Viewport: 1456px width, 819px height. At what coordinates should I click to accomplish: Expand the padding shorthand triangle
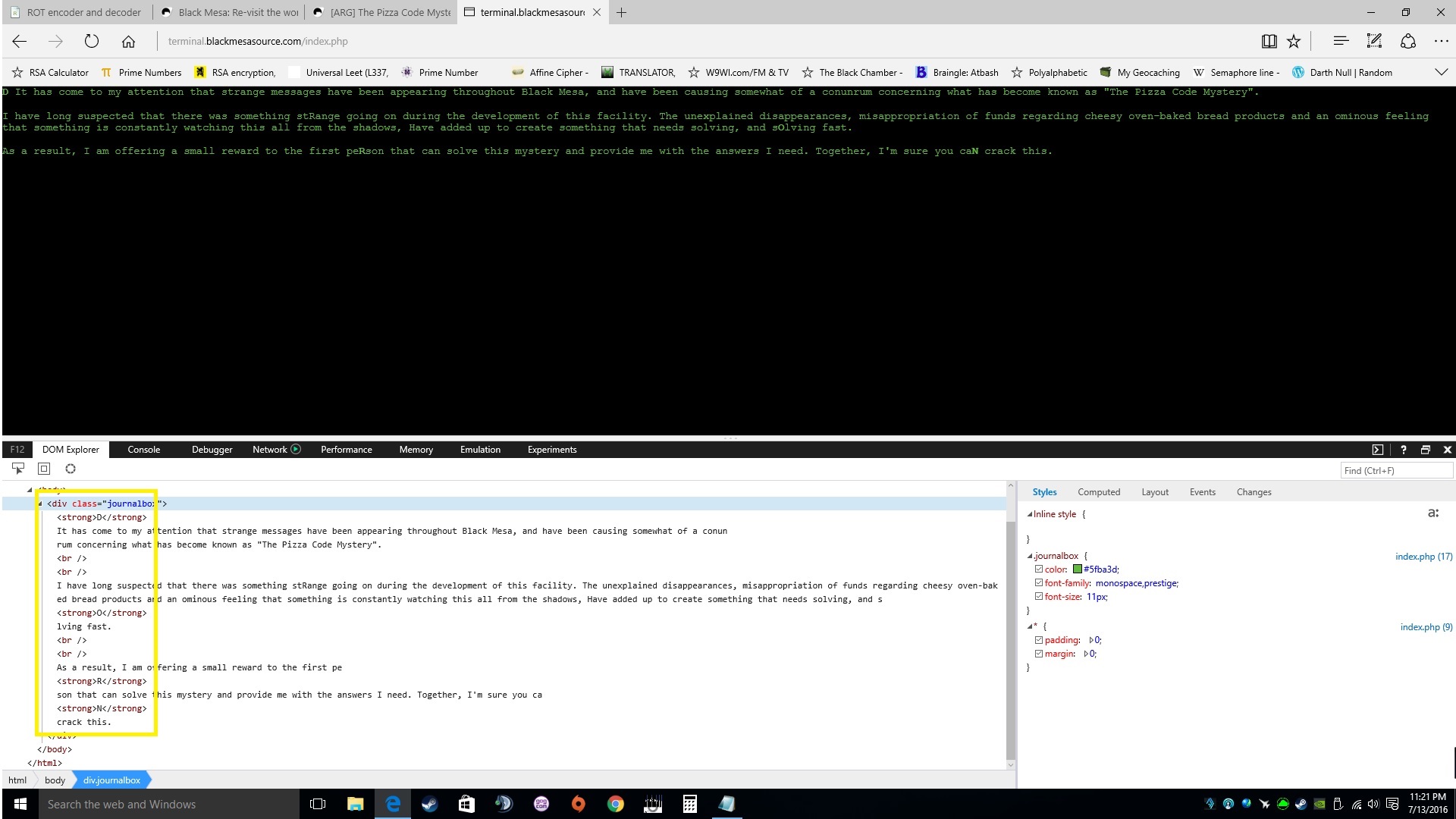click(1090, 640)
